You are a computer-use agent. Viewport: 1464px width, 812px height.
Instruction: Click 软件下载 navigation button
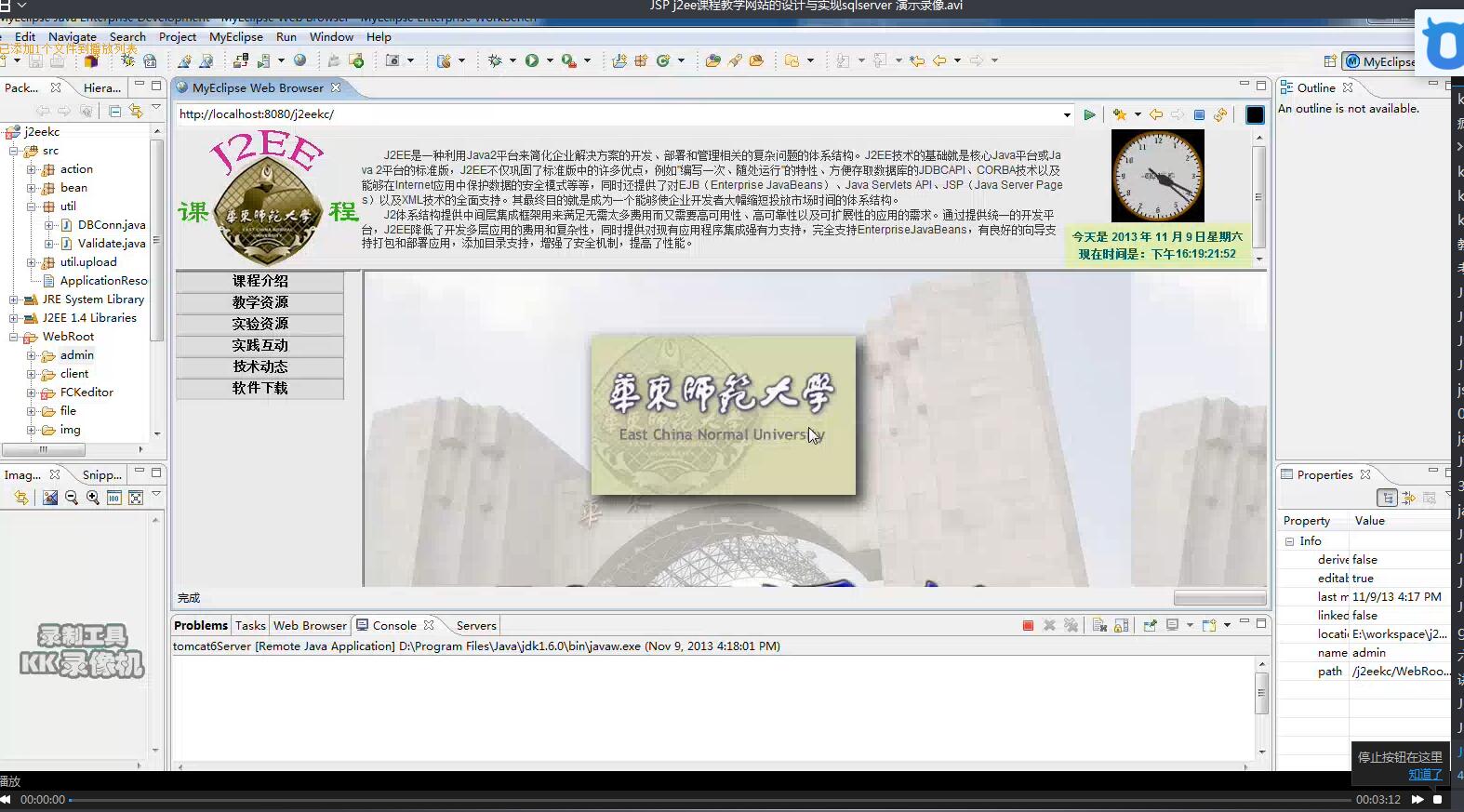[x=260, y=388]
